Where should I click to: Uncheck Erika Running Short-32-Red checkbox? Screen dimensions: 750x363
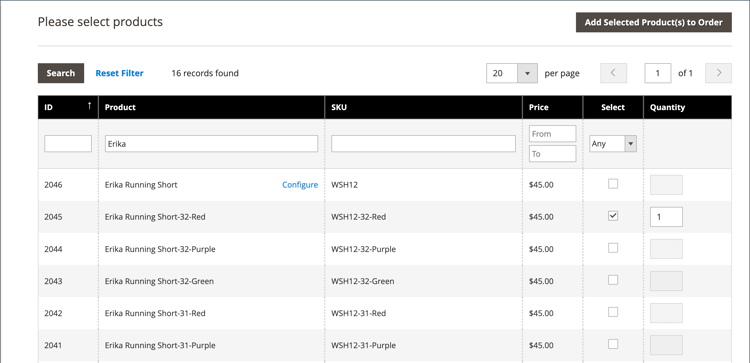(x=613, y=216)
